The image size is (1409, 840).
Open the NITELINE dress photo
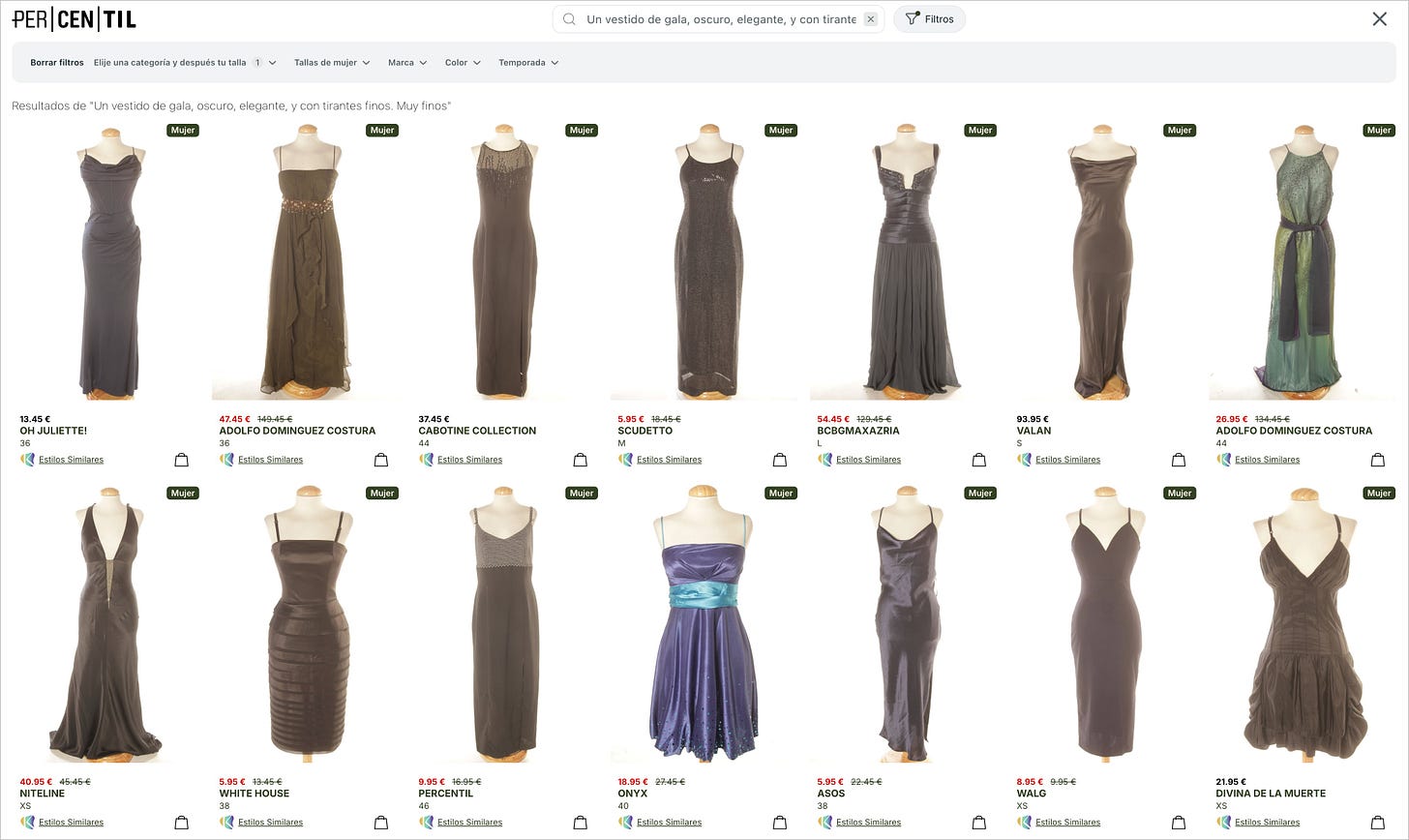[106, 624]
